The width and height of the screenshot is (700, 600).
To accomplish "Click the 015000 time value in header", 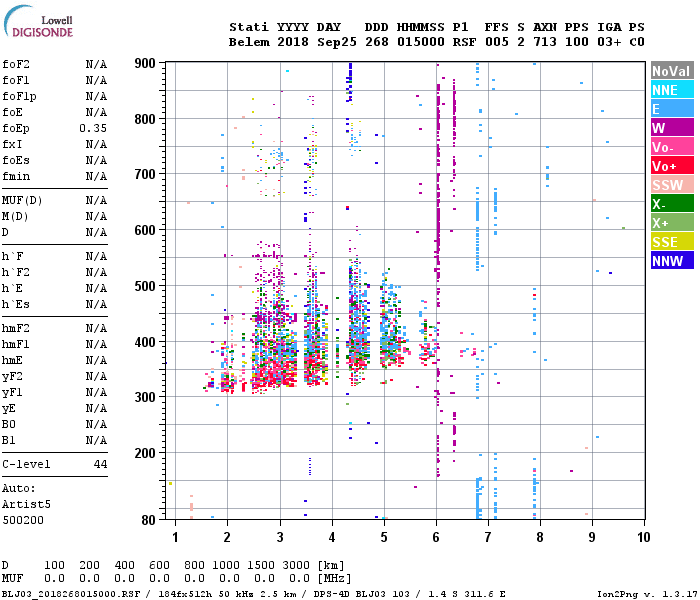I will 421,42.
